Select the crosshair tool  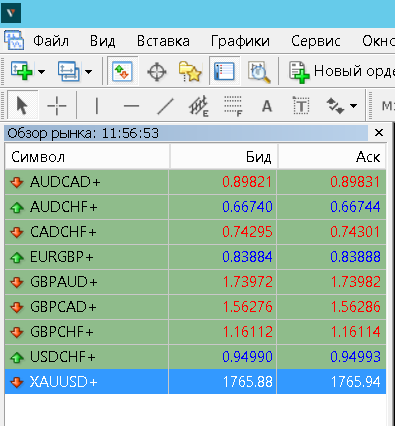57,106
